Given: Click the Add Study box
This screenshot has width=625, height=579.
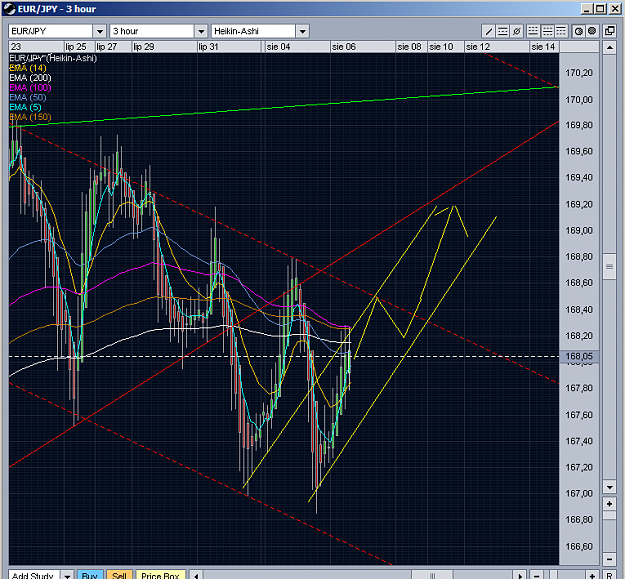Looking at the screenshot, I should (x=35, y=575).
